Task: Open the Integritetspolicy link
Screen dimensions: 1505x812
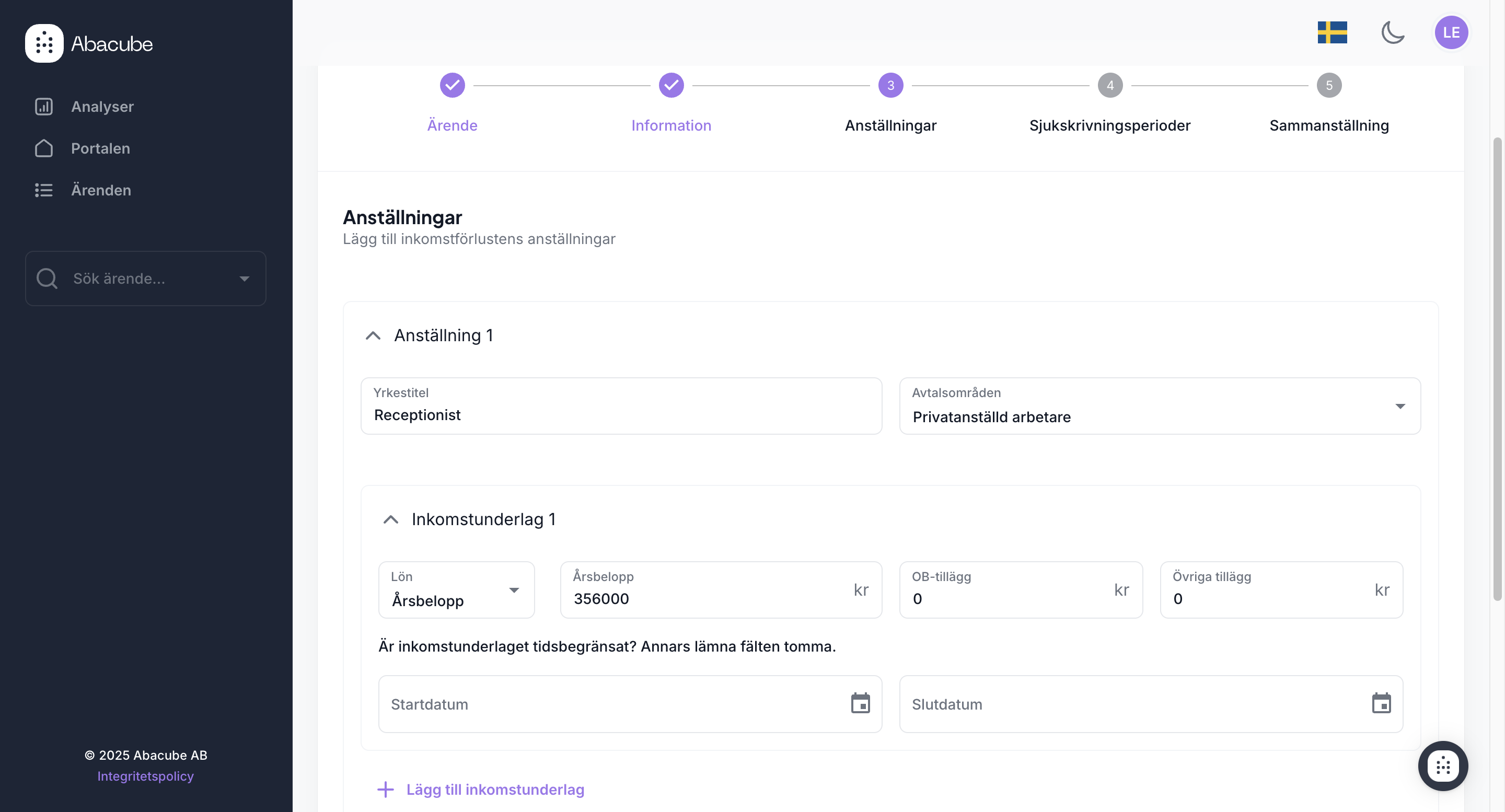Action: (x=145, y=776)
